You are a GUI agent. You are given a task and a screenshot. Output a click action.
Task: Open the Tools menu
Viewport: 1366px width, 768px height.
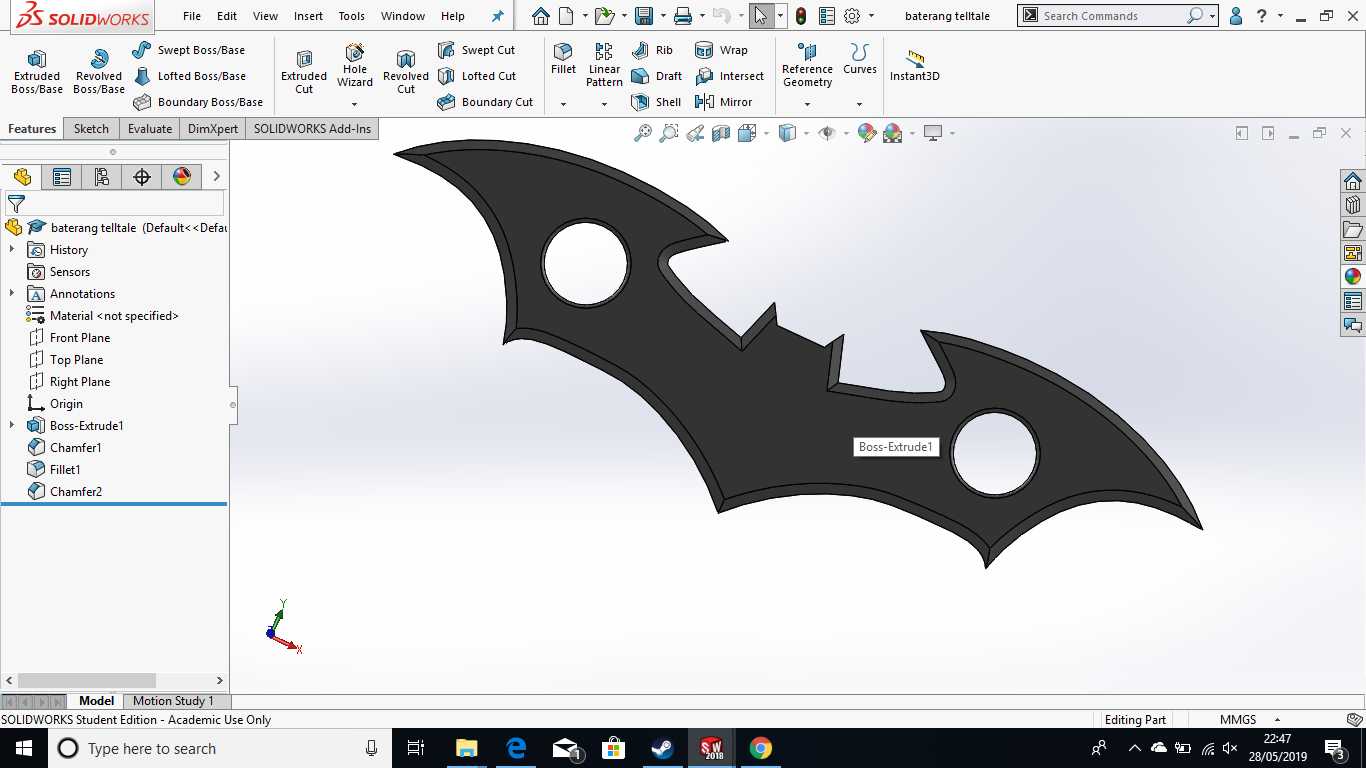coord(351,16)
